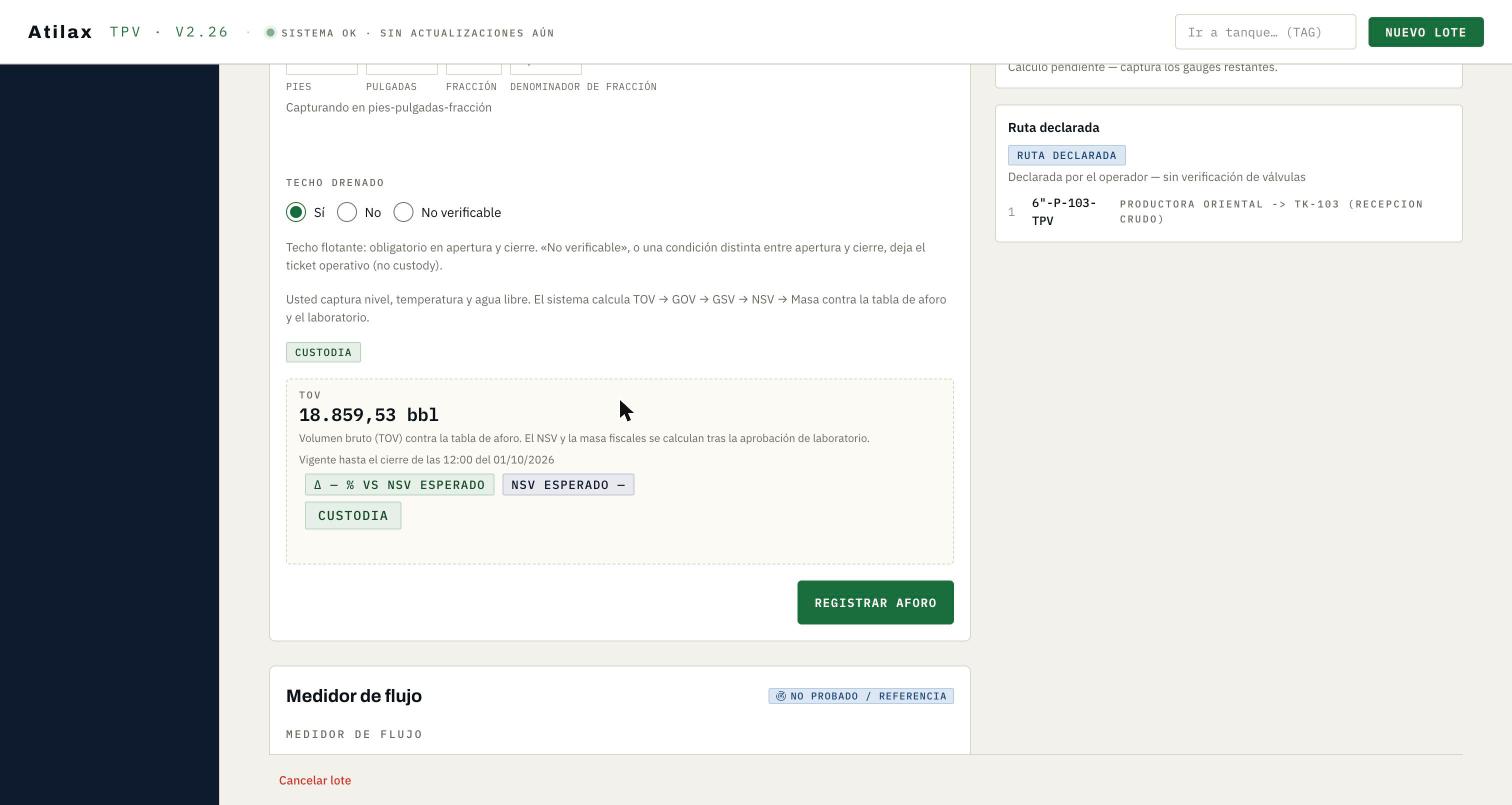
Task: Click 'Cálculo pendiente' message
Action: [x=1143, y=67]
